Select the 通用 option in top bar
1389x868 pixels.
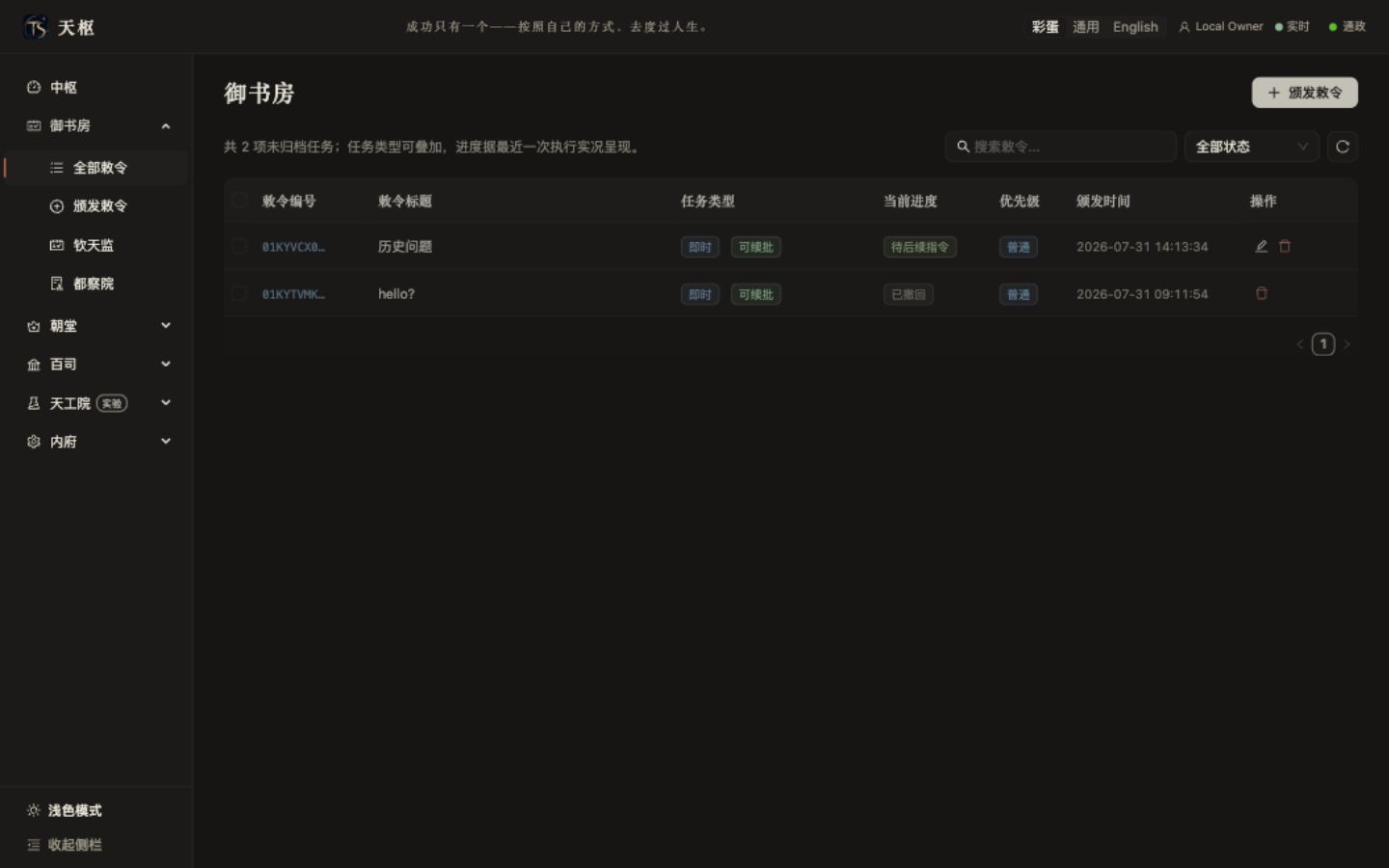point(1085,27)
